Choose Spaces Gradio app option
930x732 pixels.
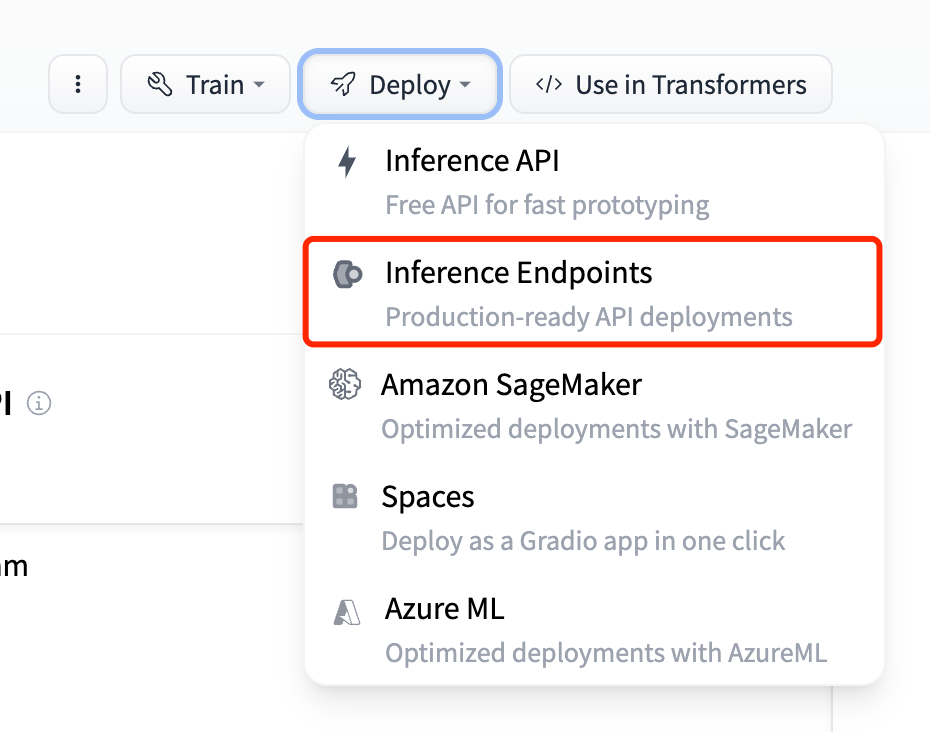coord(593,518)
